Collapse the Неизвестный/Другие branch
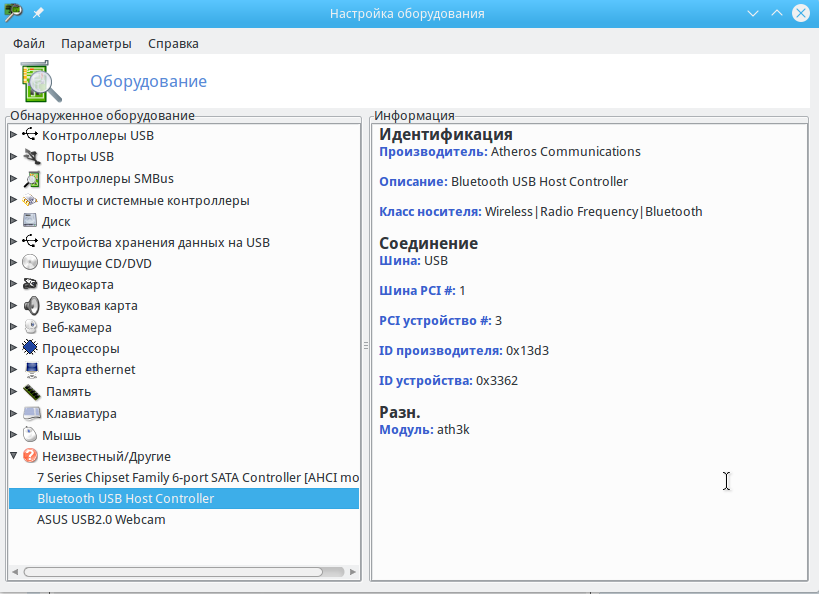819x594 pixels. [14, 456]
